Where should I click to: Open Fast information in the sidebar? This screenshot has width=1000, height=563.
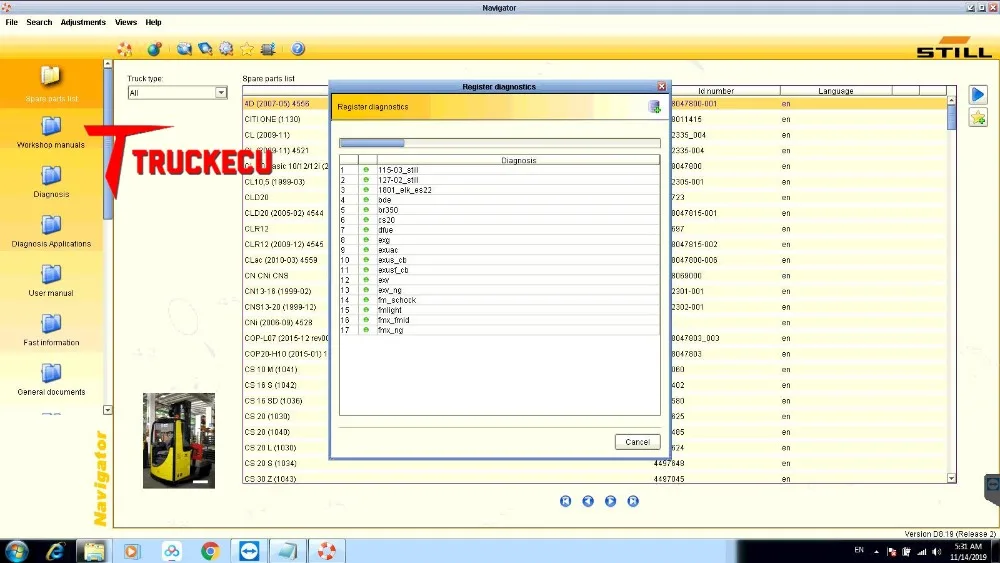click(x=51, y=330)
